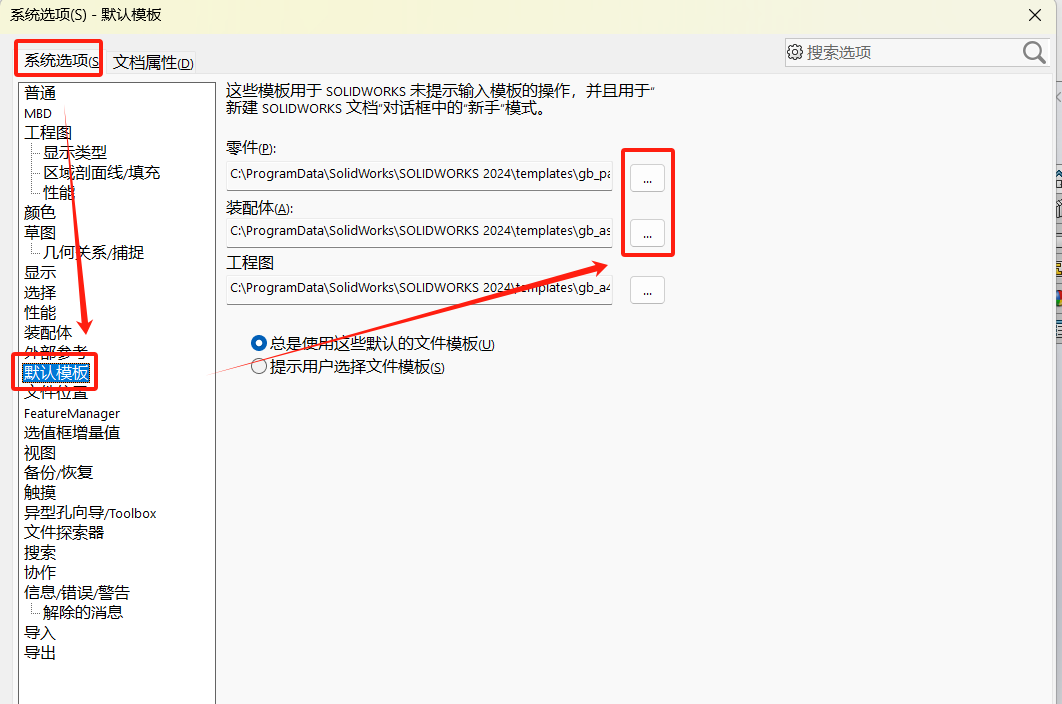Click the 零件 template path field

[x=419, y=174]
